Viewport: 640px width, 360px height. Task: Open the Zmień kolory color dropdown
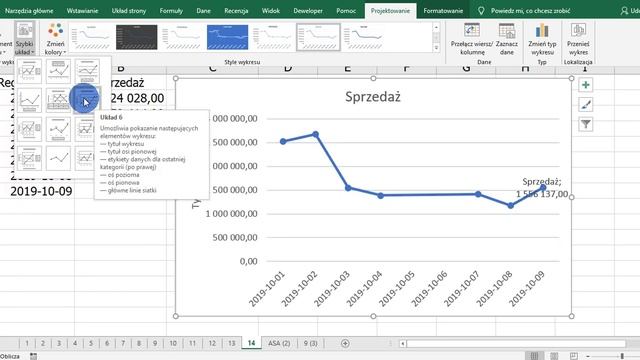click(x=55, y=39)
